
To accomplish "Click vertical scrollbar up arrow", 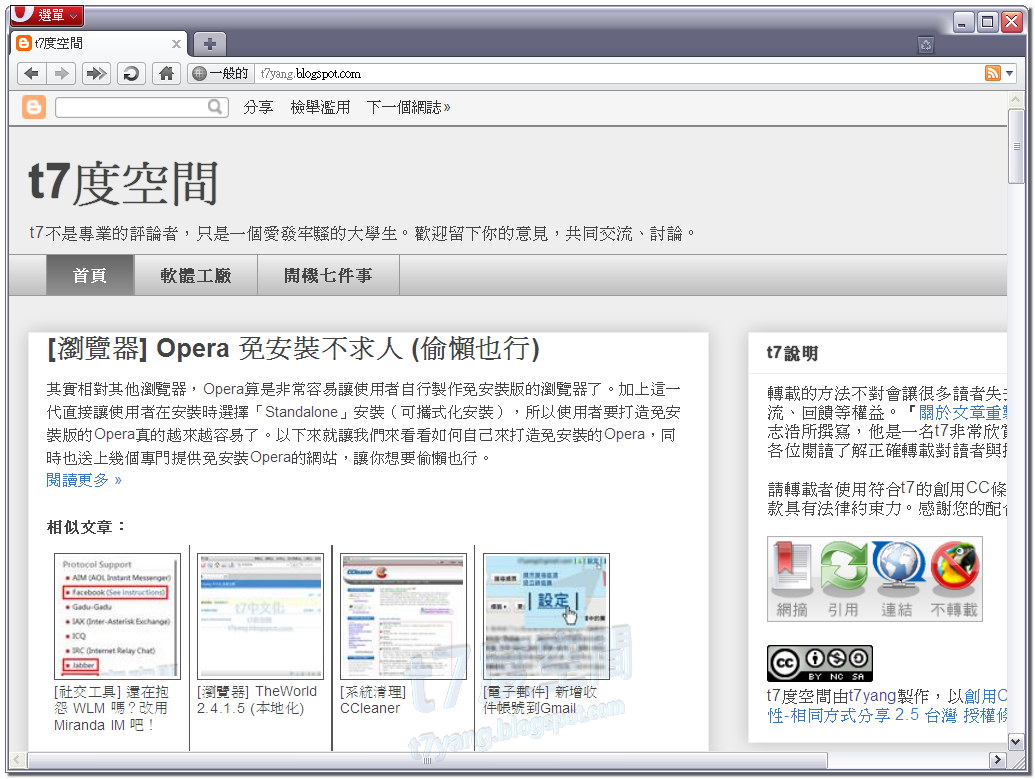I will [1016, 100].
